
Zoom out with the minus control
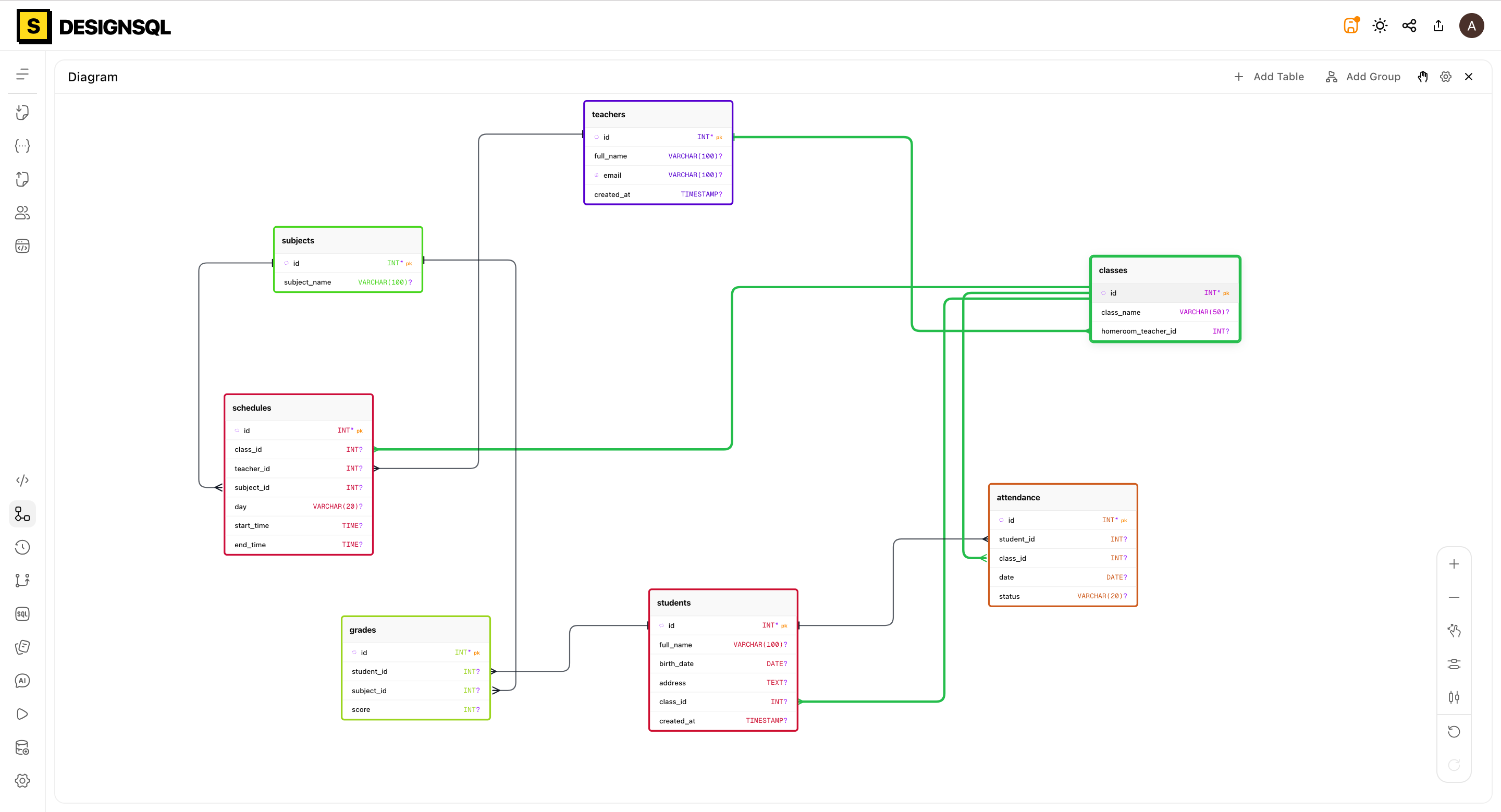click(x=1454, y=597)
